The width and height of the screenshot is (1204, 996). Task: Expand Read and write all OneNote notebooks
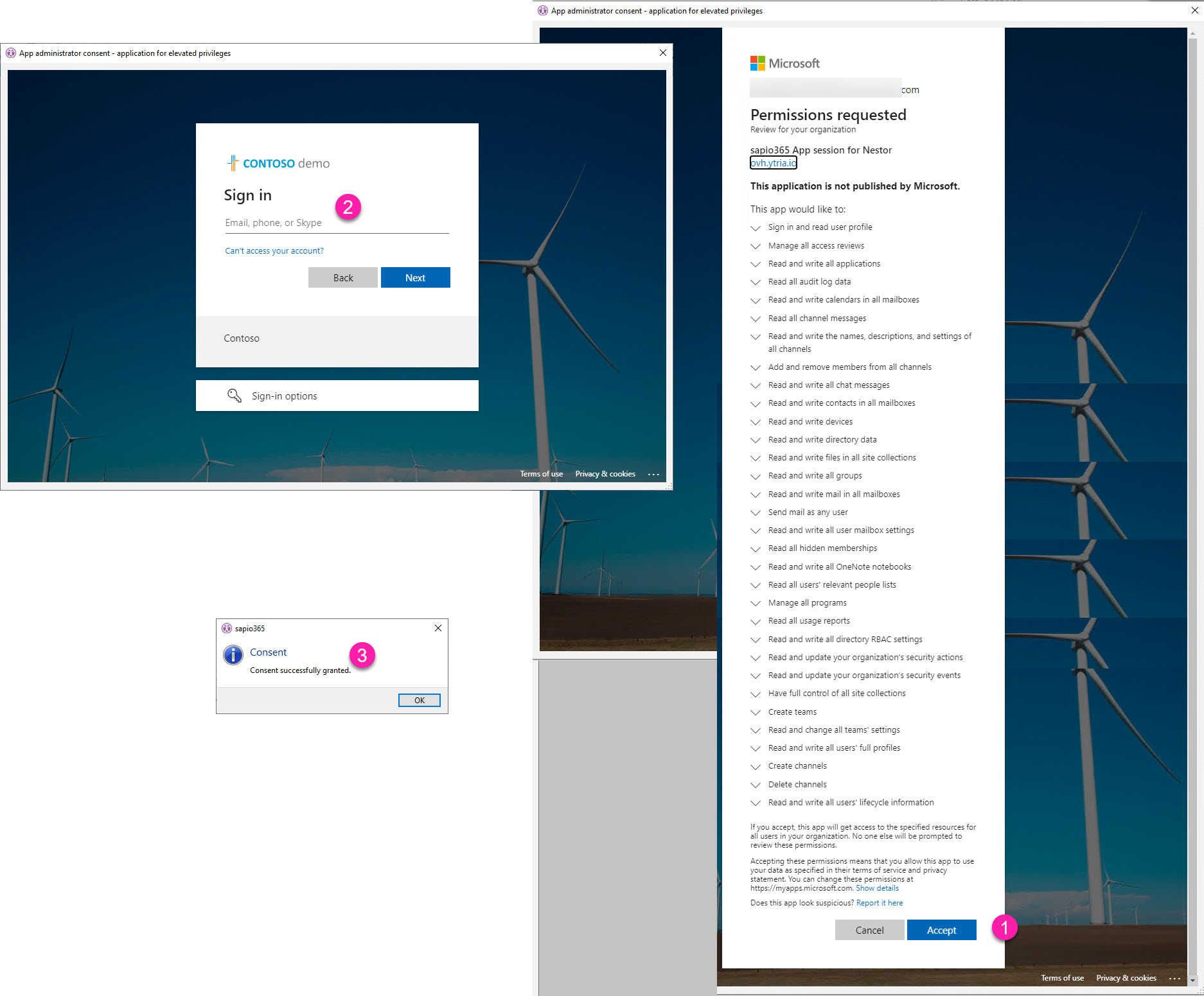(x=756, y=567)
